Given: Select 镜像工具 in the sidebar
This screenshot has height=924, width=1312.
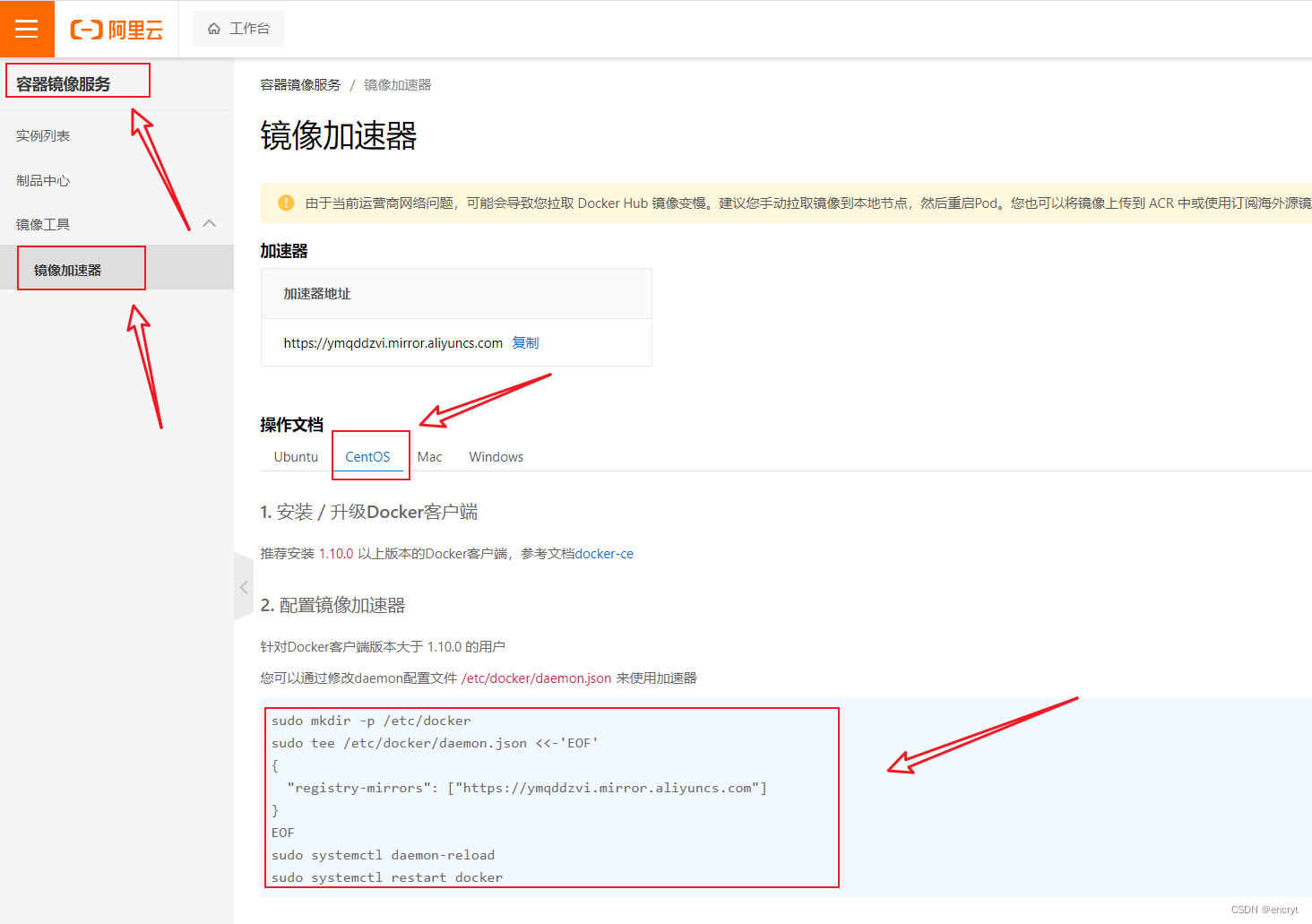Looking at the screenshot, I should coord(43,224).
